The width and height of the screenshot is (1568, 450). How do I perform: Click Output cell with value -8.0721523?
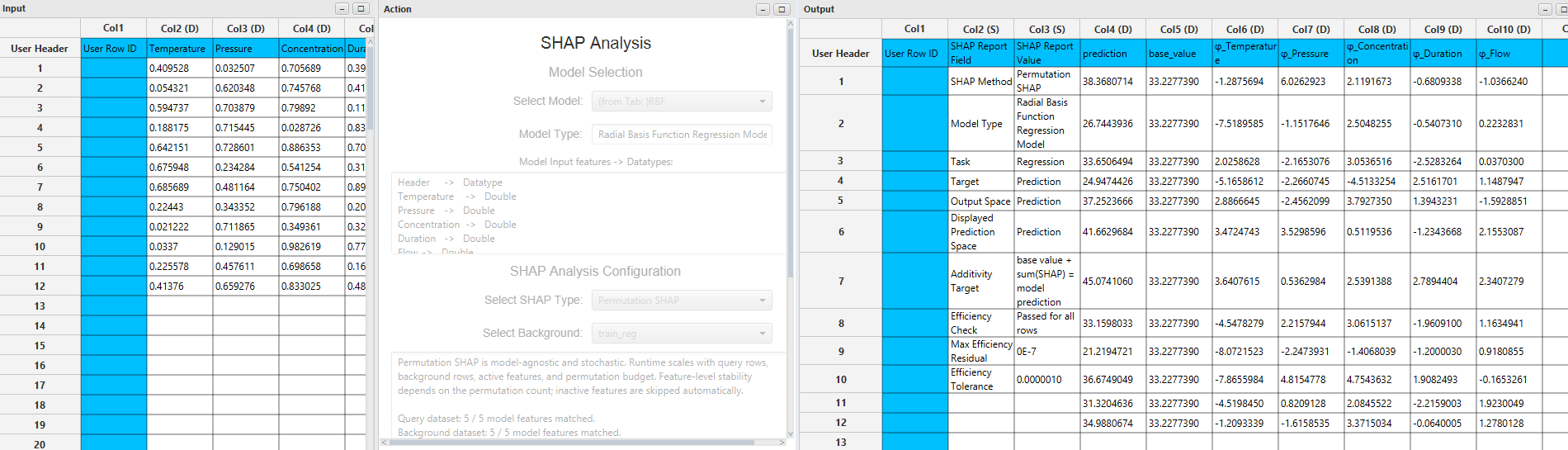pyautogui.click(x=1245, y=351)
